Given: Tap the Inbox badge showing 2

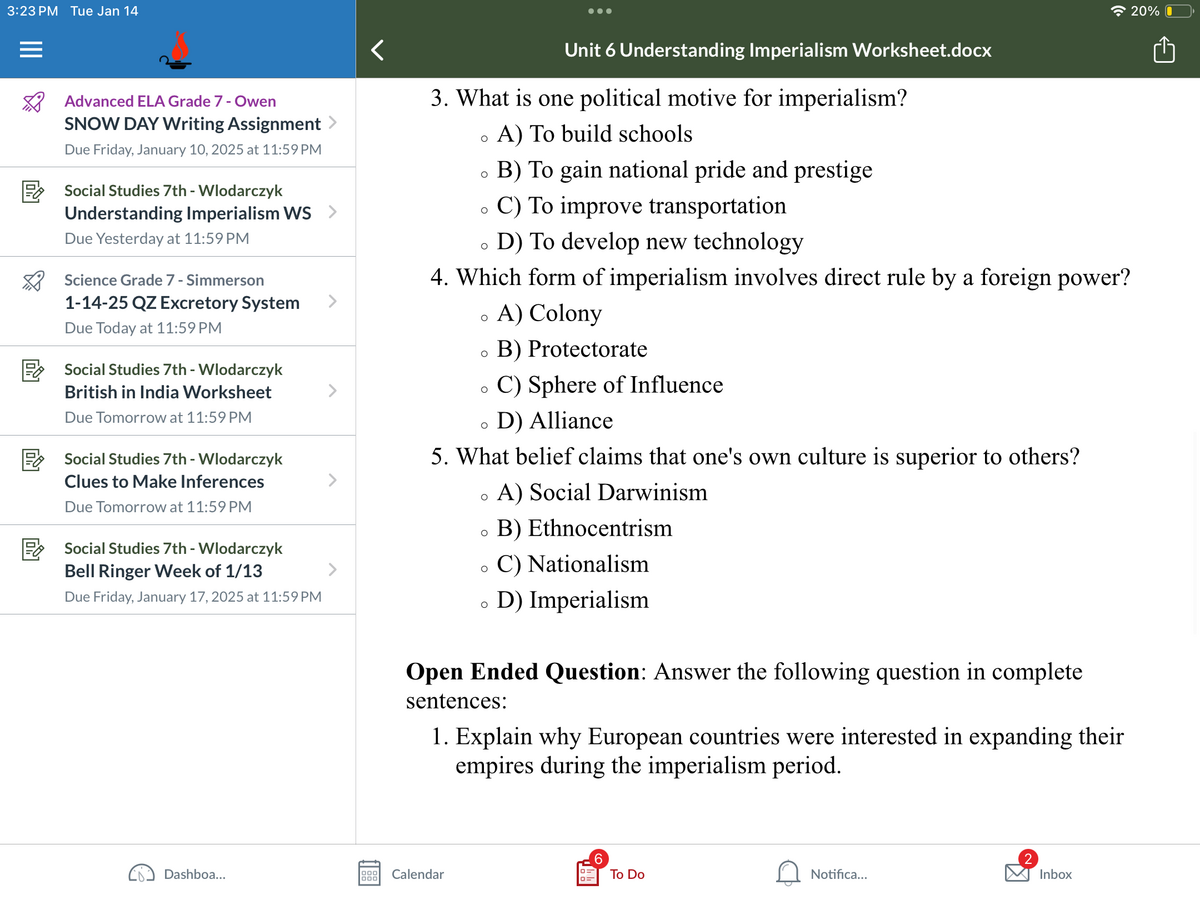Looking at the screenshot, I should click(1028, 858).
